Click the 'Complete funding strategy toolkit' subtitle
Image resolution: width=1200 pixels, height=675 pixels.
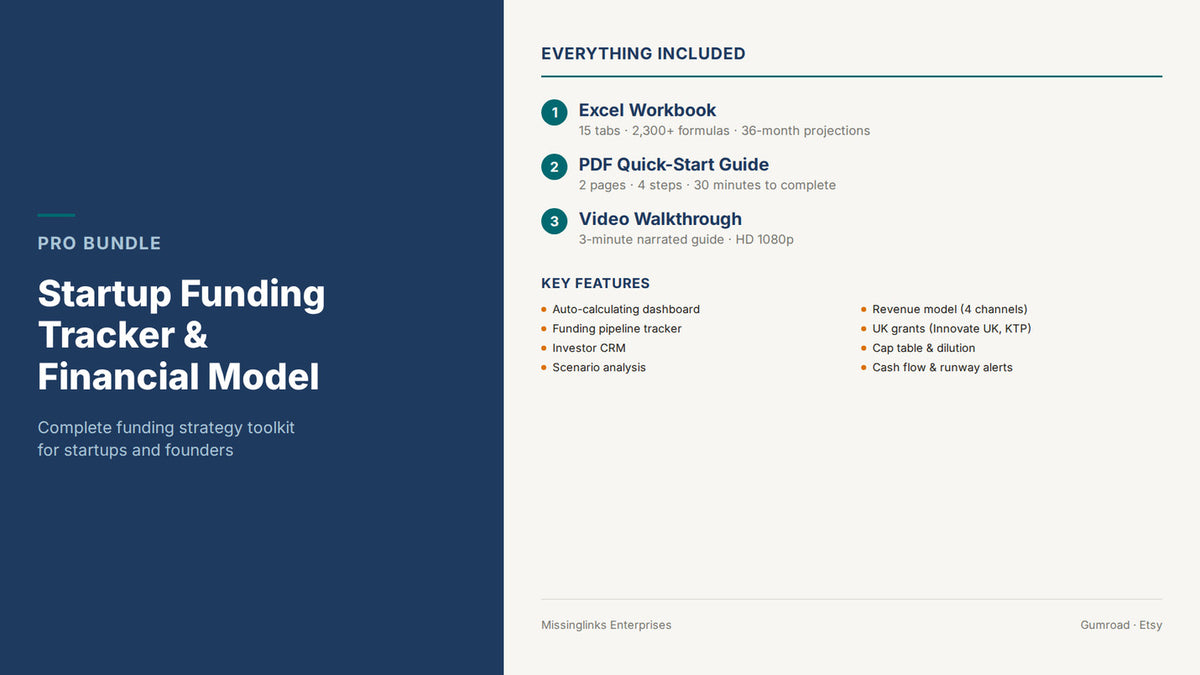[166, 439]
